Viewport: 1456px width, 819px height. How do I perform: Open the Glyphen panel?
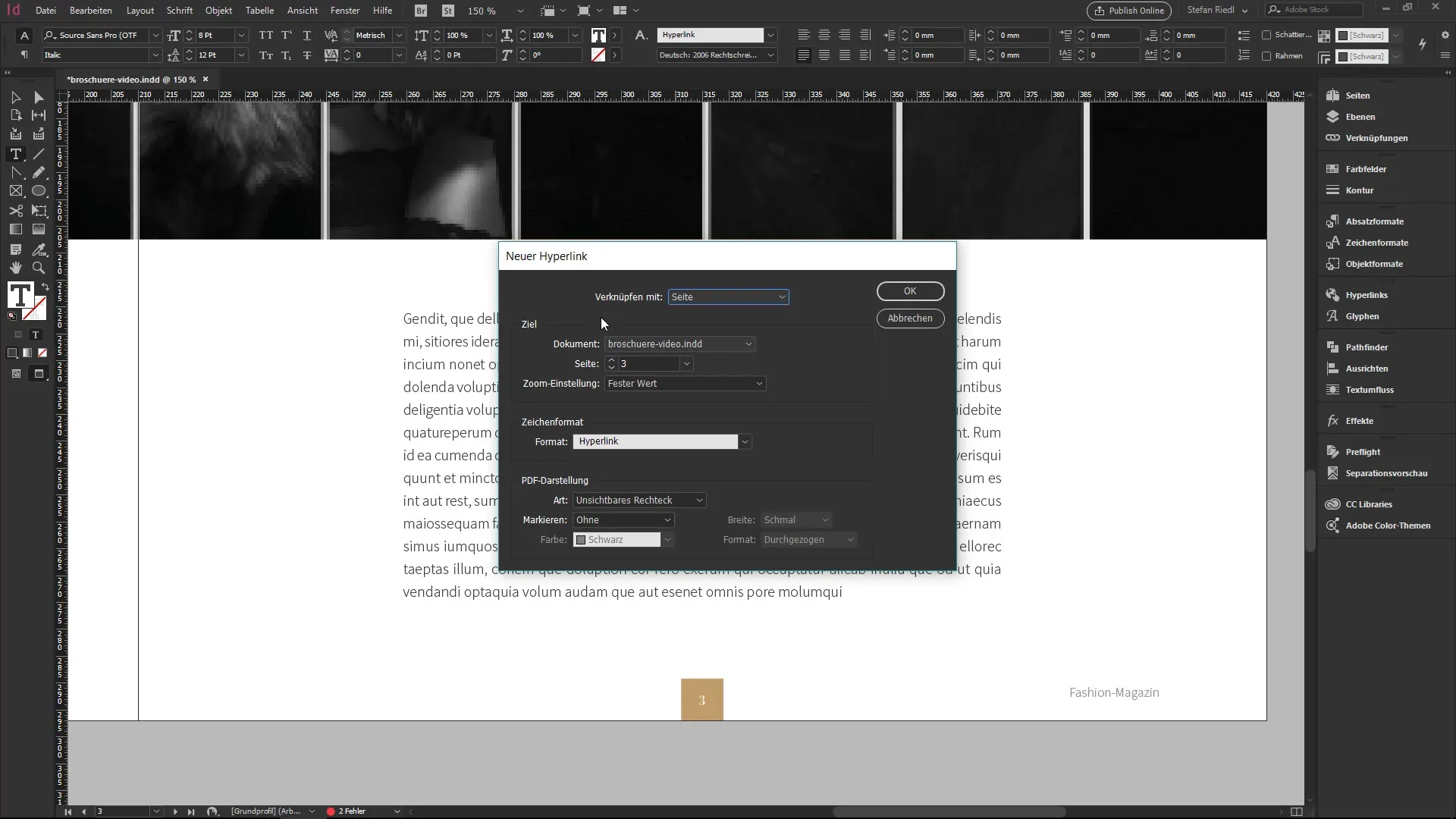click(x=1362, y=316)
